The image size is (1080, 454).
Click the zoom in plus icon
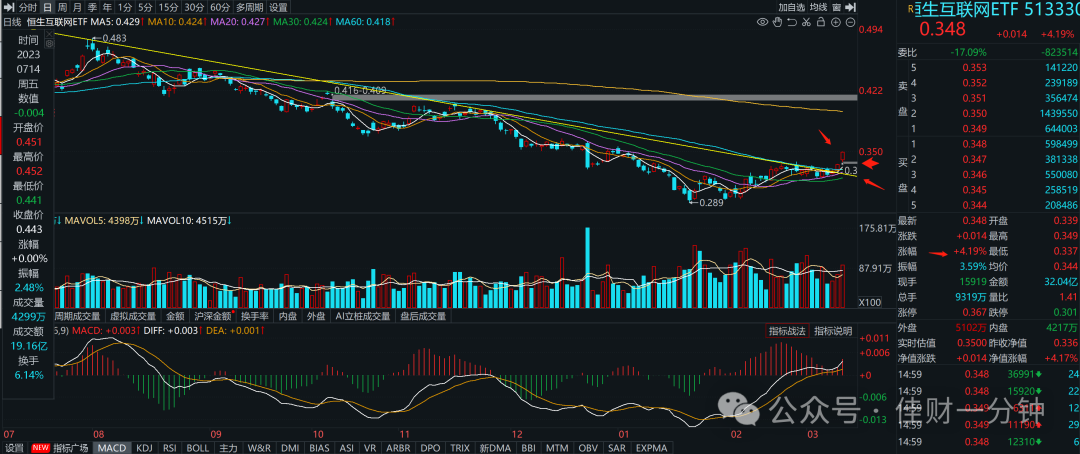point(835,22)
